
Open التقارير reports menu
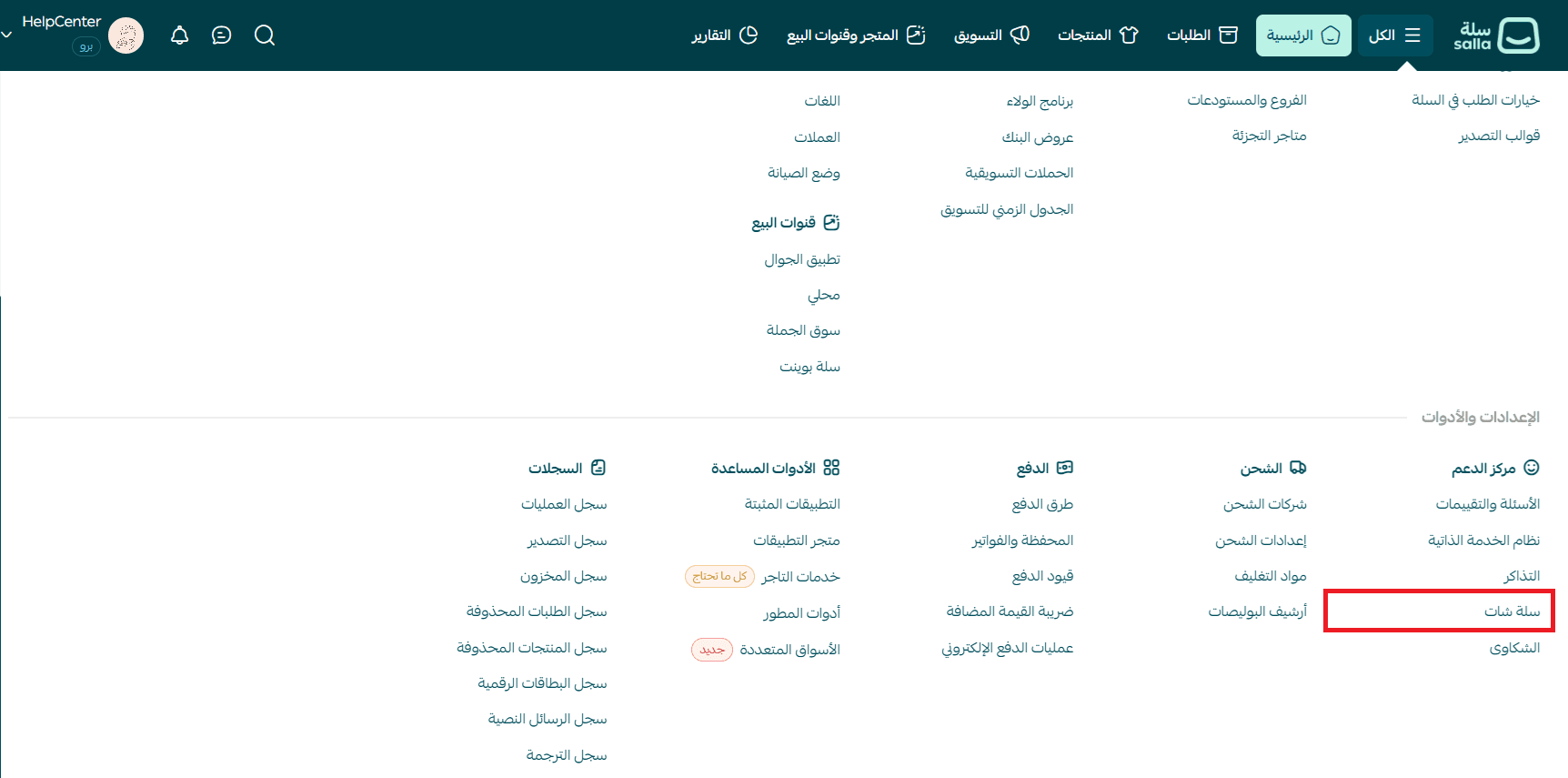coord(725,35)
